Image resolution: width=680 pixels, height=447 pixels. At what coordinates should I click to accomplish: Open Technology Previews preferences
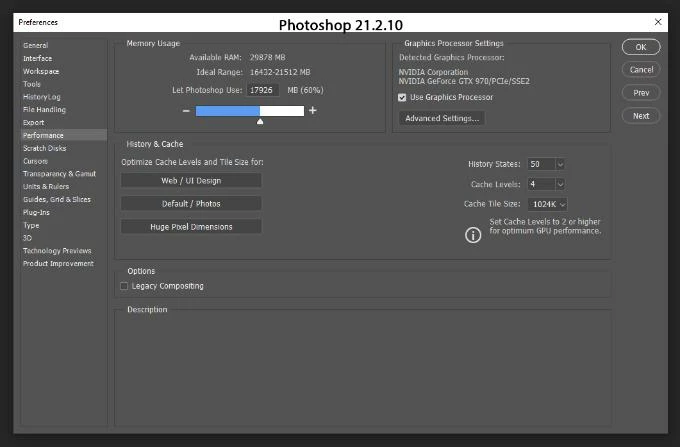click(x=57, y=251)
